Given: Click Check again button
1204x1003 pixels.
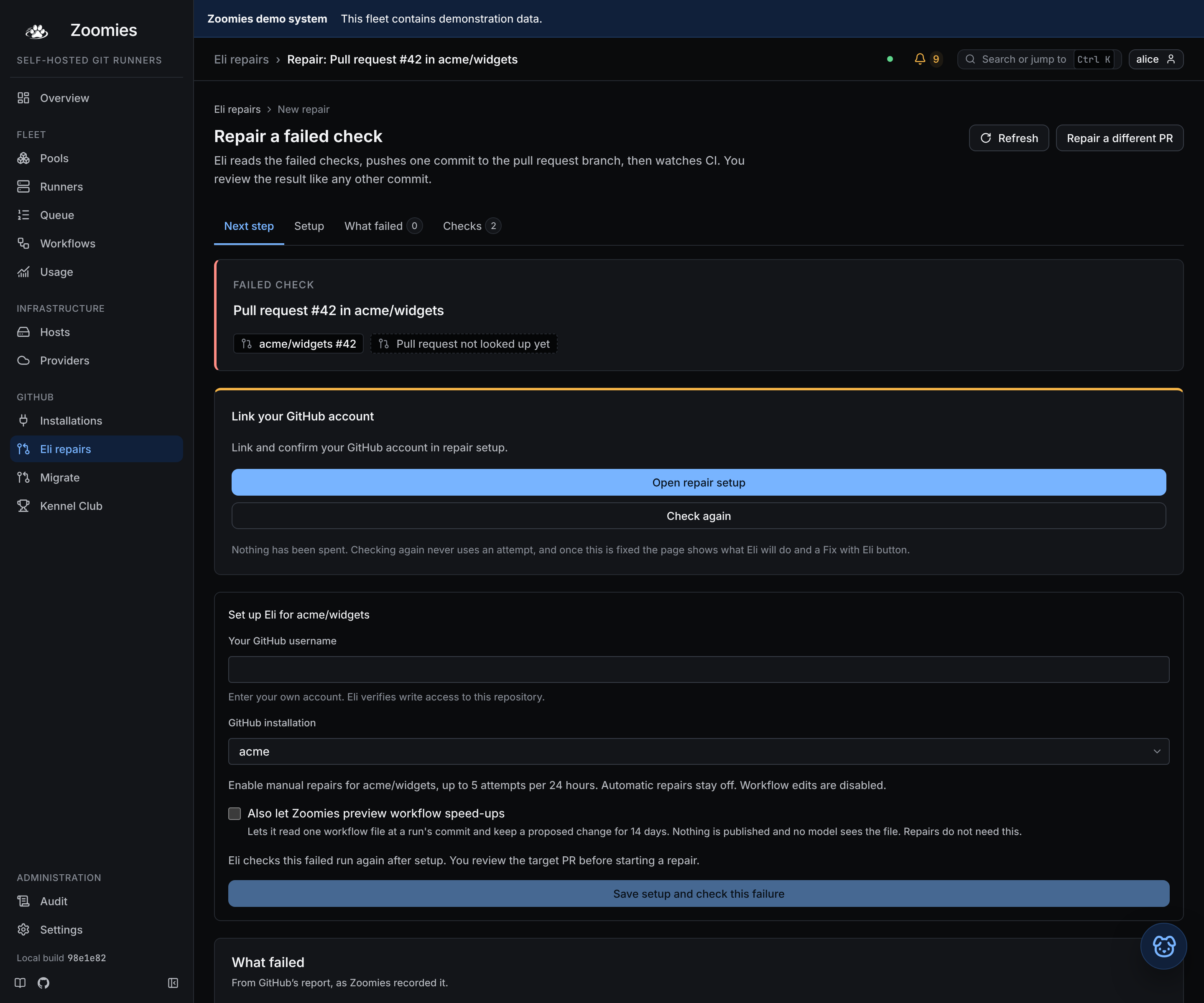Looking at the screenshot, I should (x=698, y=516).
